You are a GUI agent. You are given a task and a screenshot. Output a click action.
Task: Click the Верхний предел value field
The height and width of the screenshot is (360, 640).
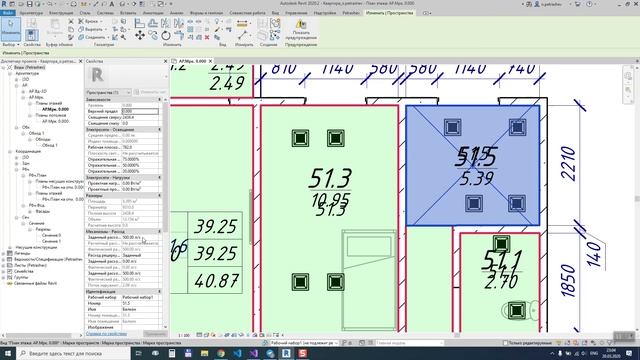tap(140, 111)
